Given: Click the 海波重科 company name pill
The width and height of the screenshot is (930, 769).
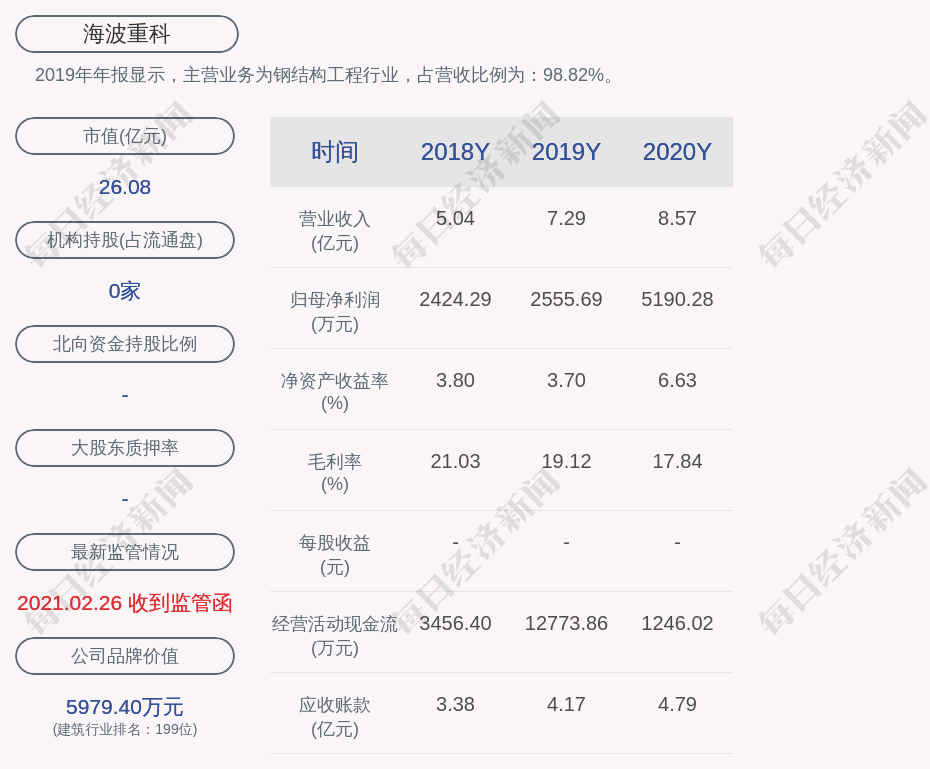Looking at the screenshot, I should tap(126, 34).
